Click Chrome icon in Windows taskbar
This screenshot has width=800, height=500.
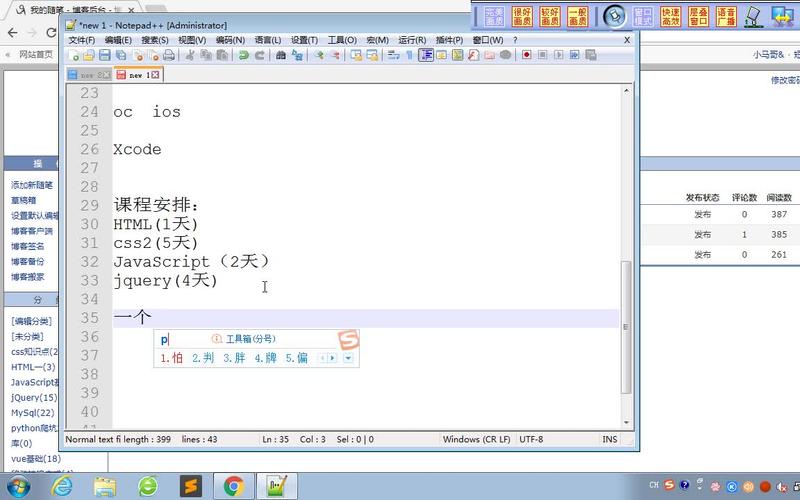coord(234,486)
